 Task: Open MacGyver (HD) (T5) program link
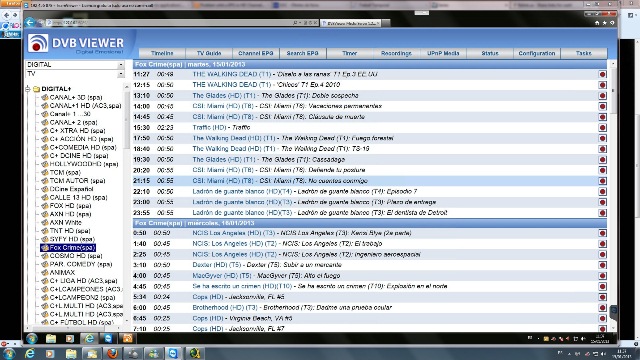point(222,276)
